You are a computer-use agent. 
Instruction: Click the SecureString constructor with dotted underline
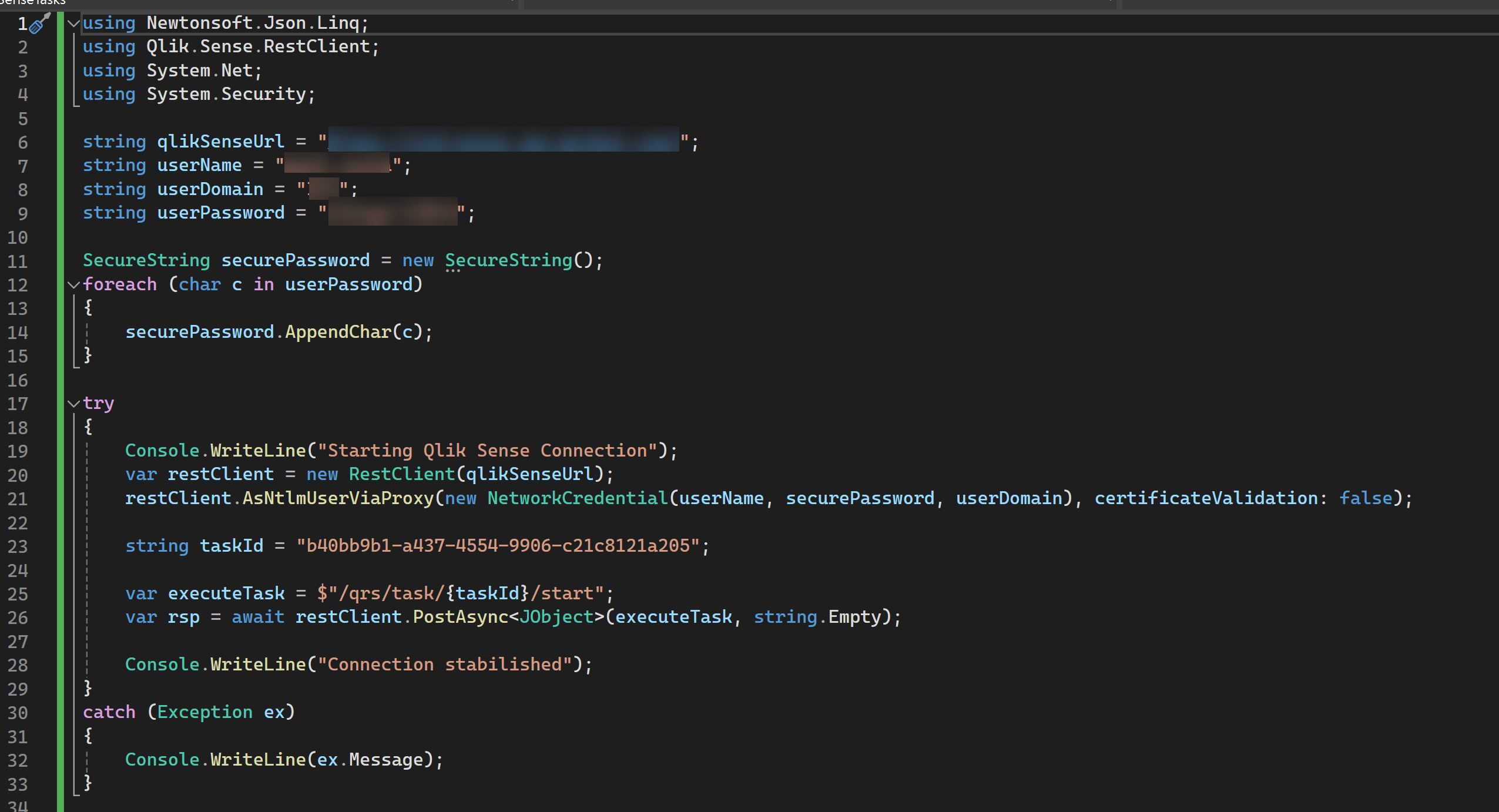508,260
